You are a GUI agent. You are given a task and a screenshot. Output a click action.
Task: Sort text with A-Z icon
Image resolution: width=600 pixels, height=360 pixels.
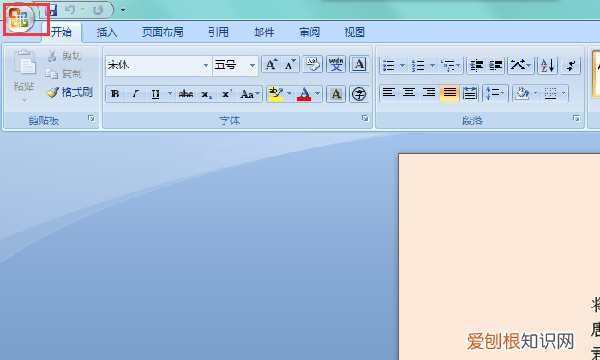(548, 65)
